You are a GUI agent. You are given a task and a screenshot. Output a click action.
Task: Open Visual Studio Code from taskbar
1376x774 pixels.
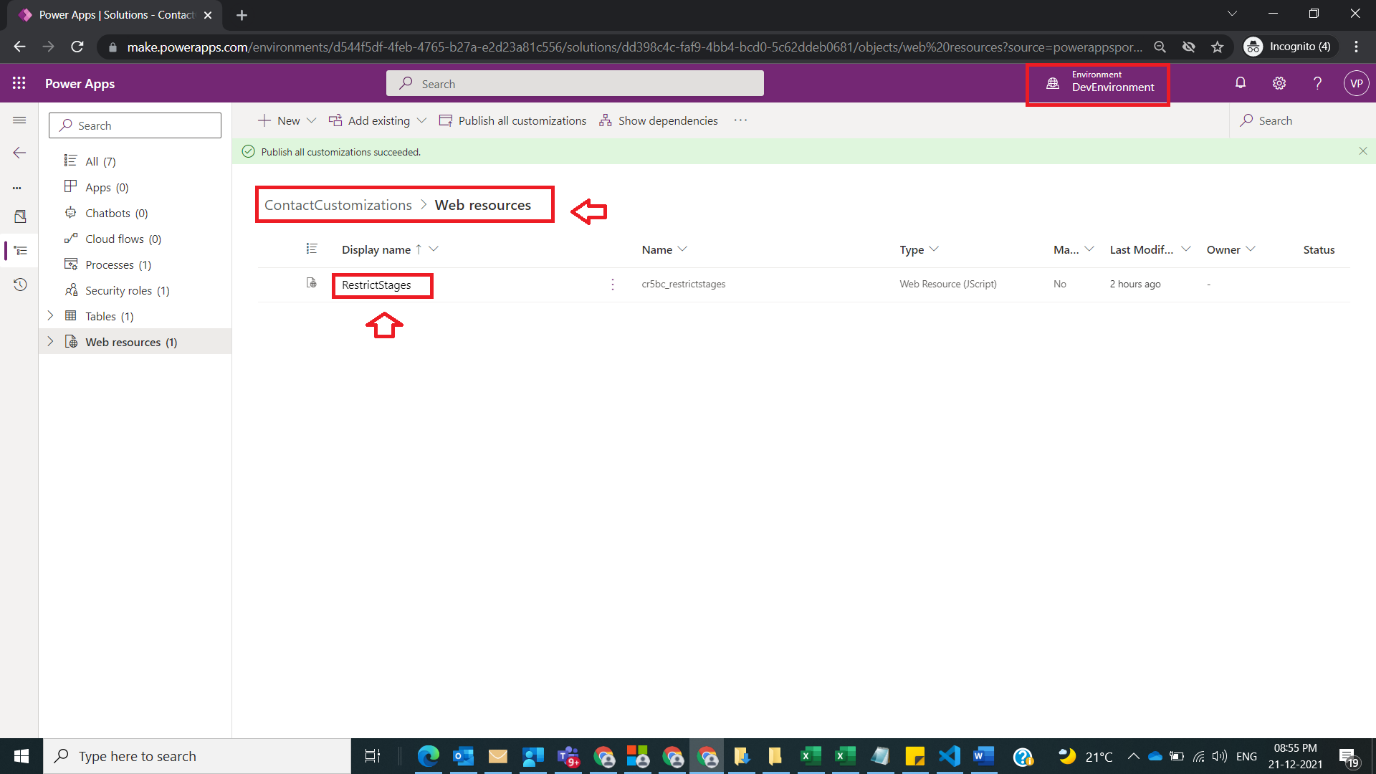point(949,756)
